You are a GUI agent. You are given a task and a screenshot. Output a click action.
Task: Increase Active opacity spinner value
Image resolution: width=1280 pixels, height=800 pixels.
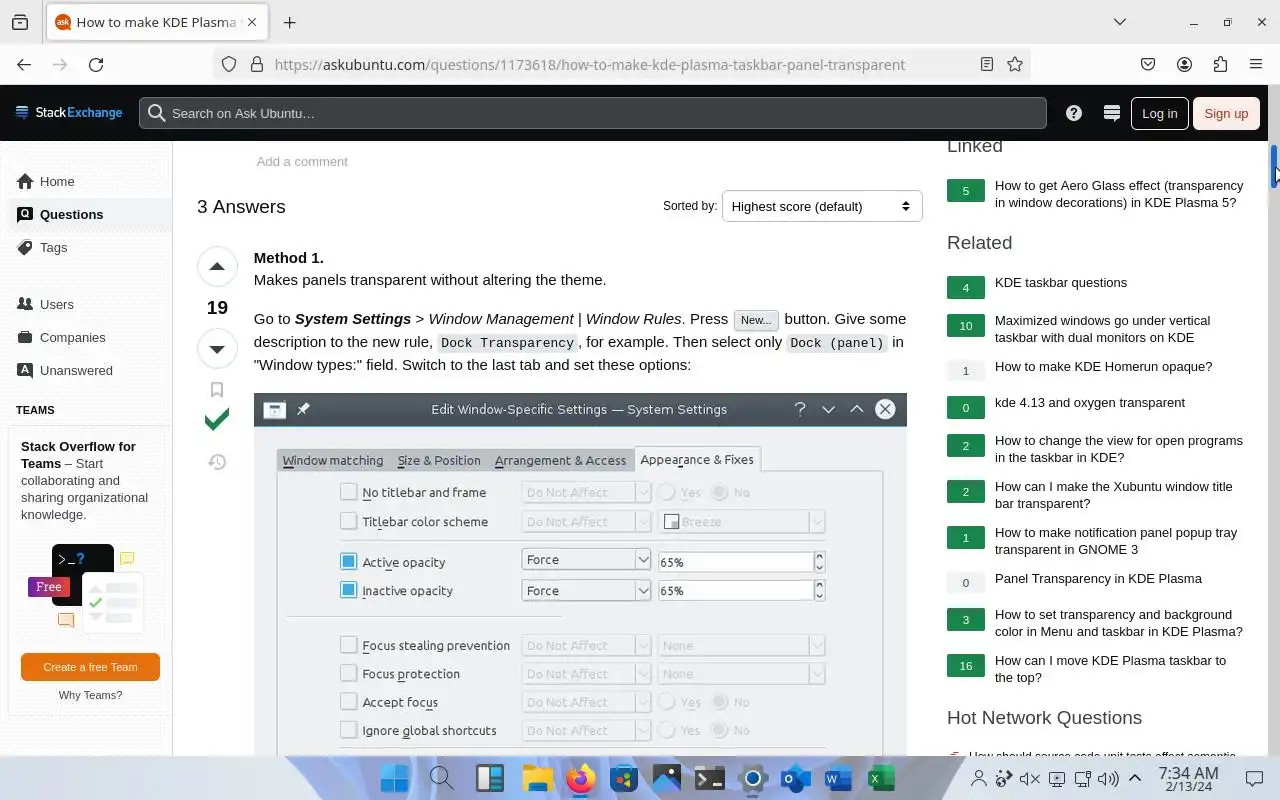pyautogui.click(x=820, y=556)
